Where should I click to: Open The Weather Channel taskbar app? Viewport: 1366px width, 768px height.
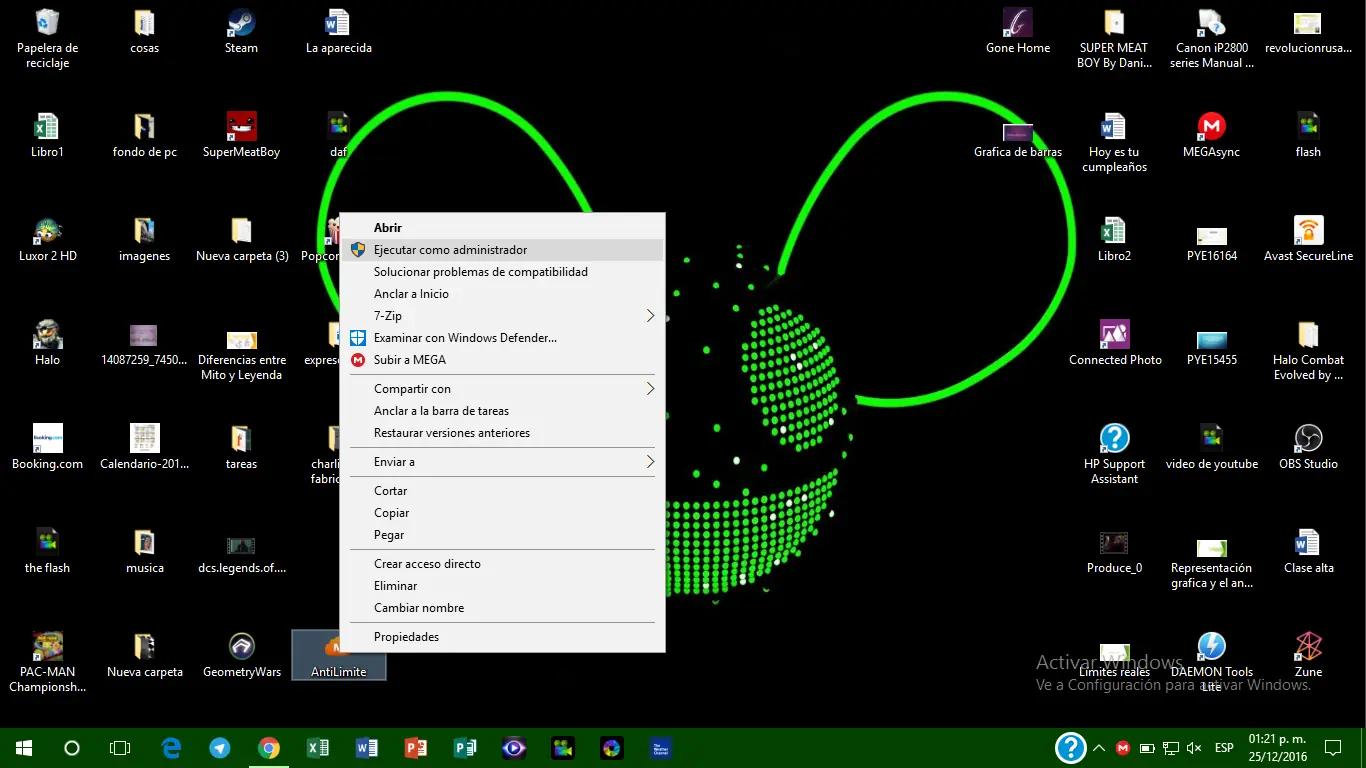coord(661,748)
